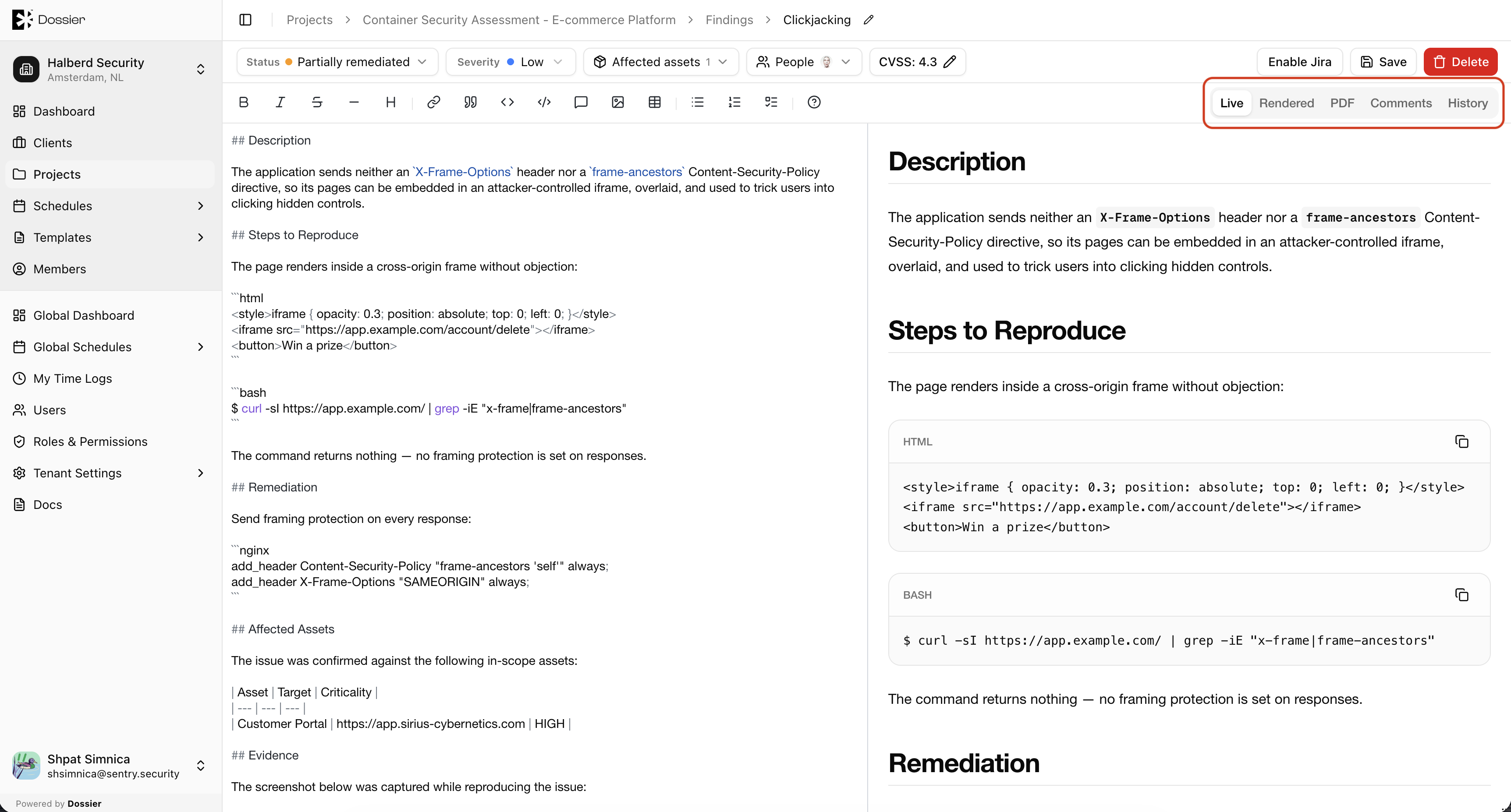
Task: Switch to the Live view tab
Action: (x=1231, y=103)
